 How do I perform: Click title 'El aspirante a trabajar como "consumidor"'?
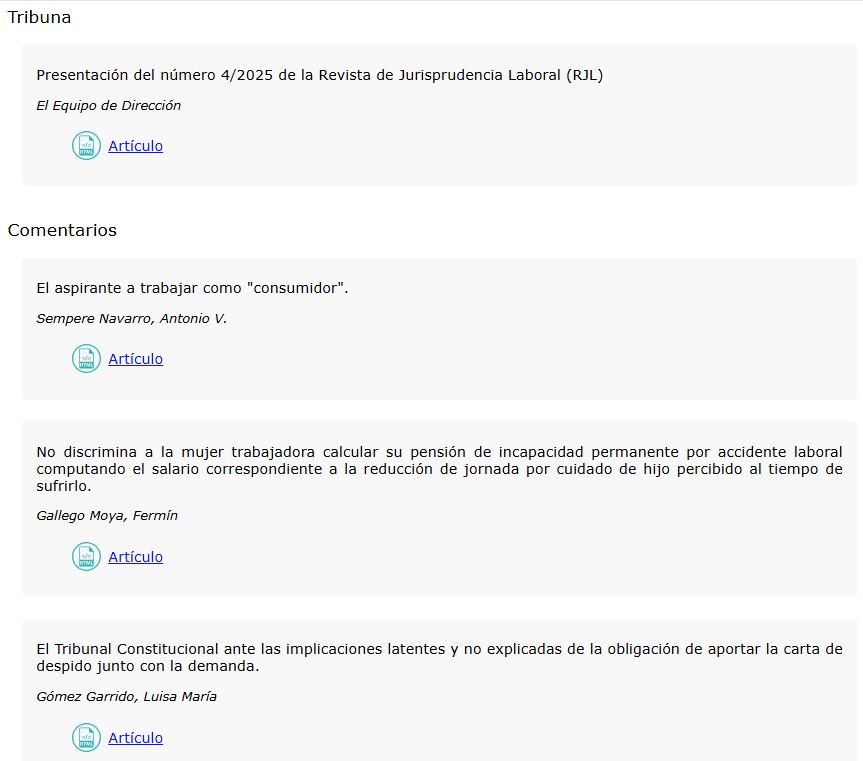192,288
